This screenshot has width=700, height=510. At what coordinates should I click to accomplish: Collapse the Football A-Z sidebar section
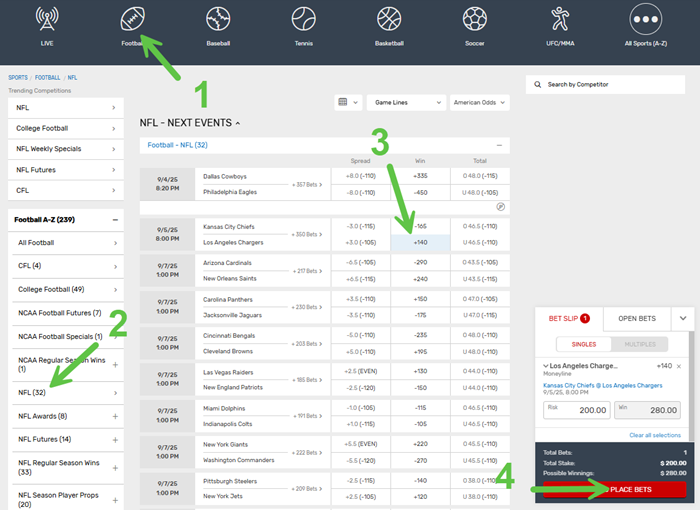(115, 219)
